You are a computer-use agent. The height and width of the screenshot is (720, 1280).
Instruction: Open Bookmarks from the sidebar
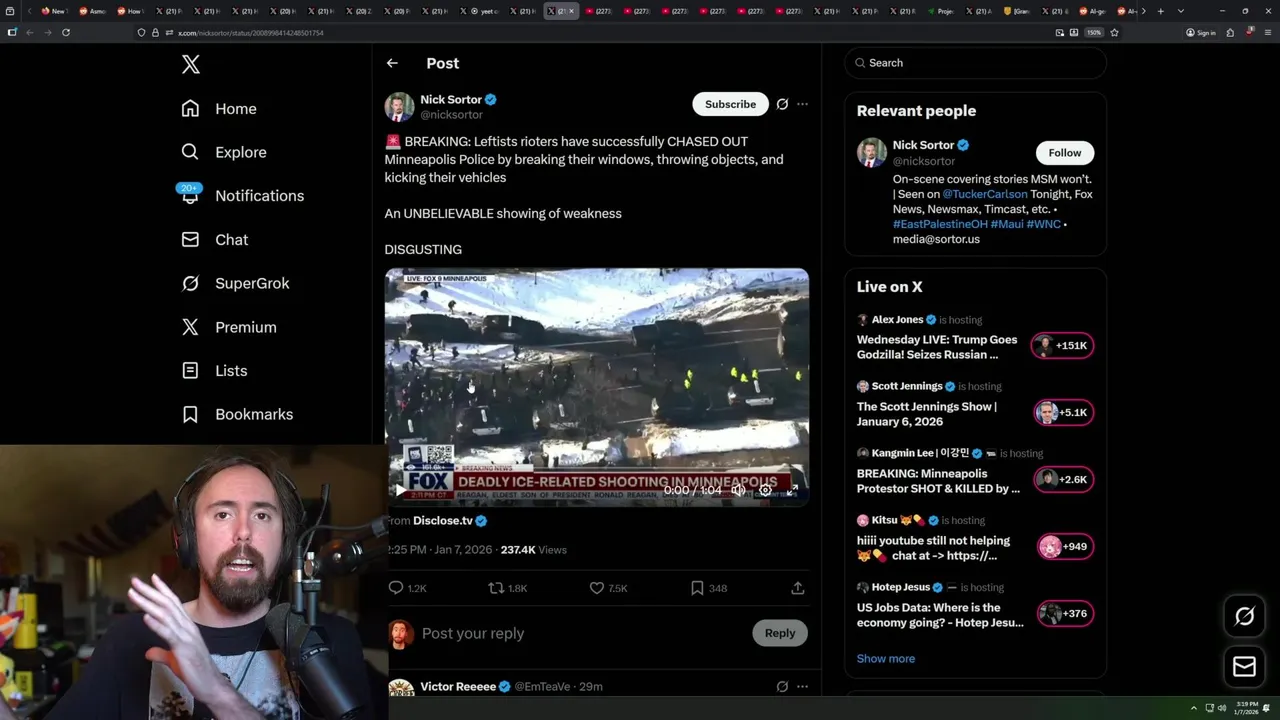tap(237, 414)
